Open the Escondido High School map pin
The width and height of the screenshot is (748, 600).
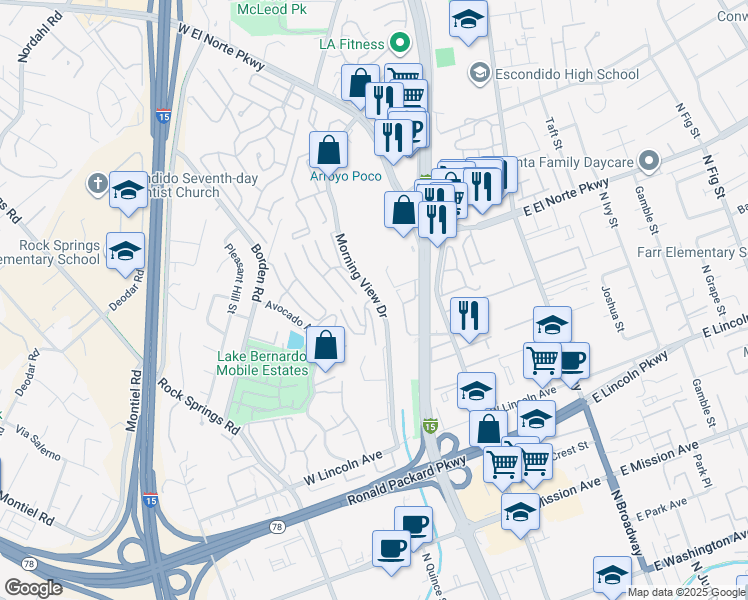478,73
